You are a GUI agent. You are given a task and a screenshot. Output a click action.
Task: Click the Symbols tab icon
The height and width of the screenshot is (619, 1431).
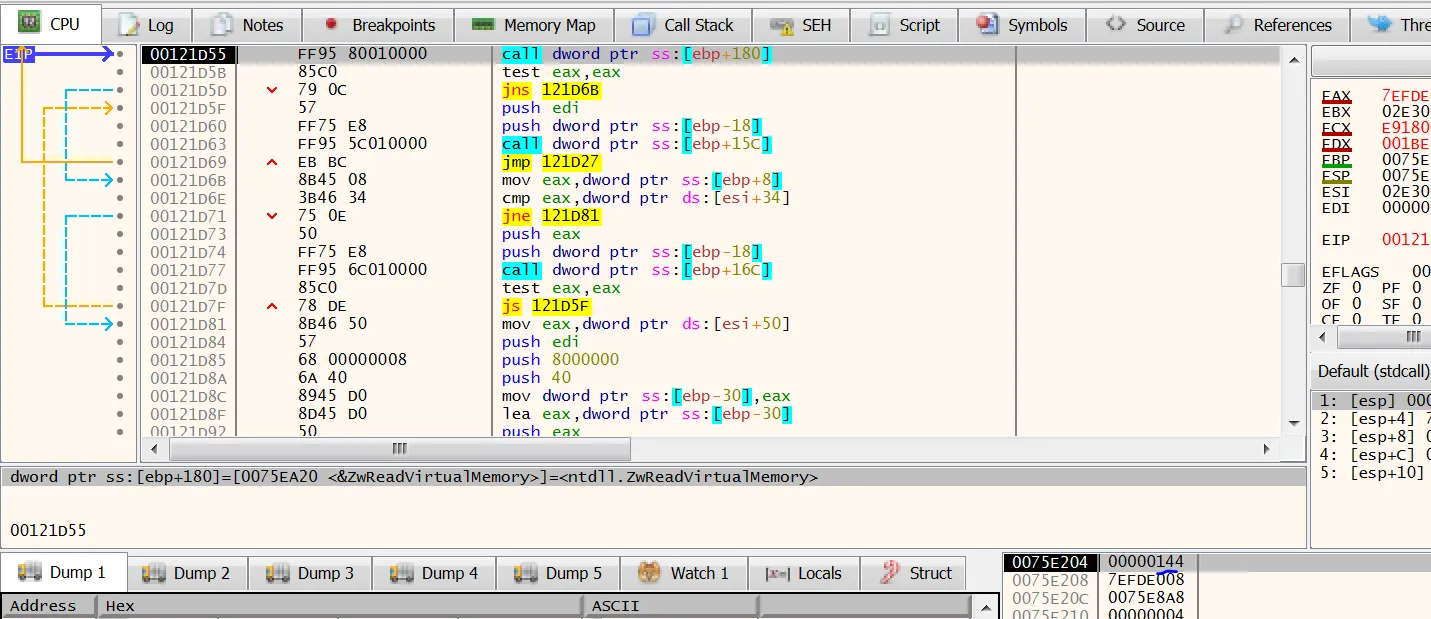point(987,25)
